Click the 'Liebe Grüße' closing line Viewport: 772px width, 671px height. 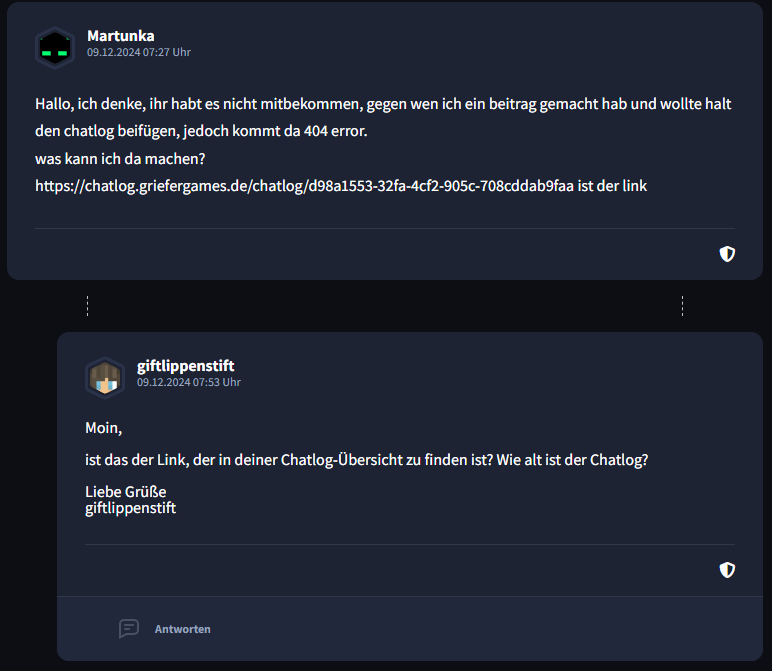point(126,492)
